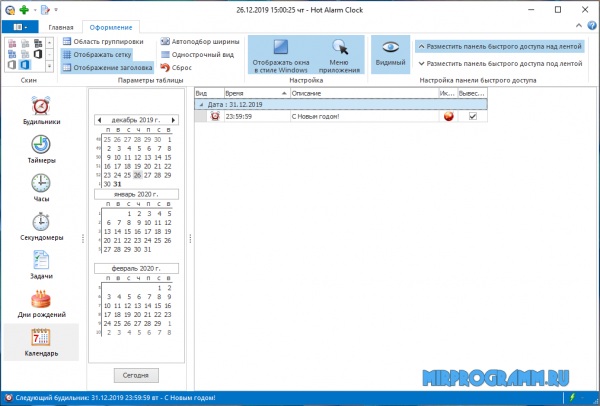This screenshot has height=406, width=600.
Task: Click the 23:59:59 time cell
Action: 257,116
